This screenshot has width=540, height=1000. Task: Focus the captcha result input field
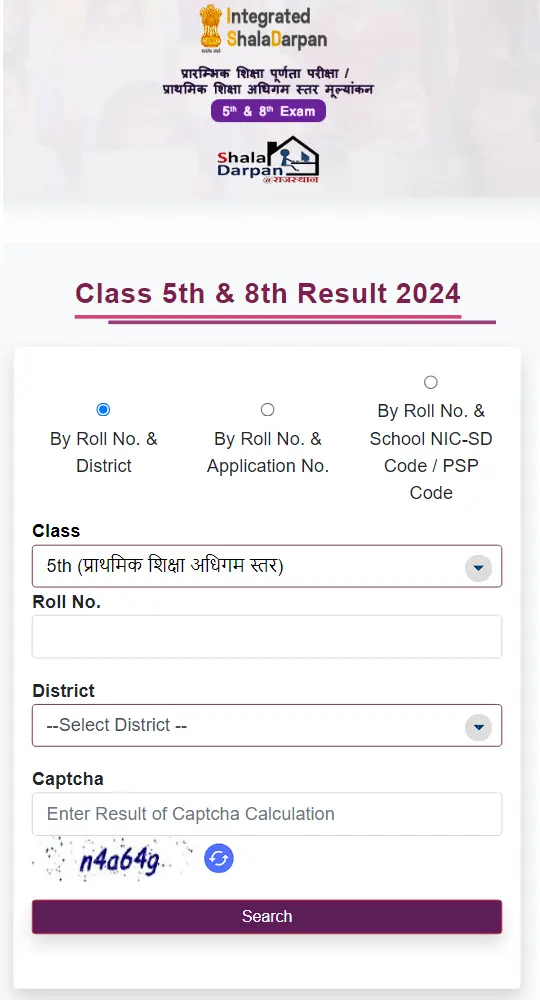pos(267,814)
